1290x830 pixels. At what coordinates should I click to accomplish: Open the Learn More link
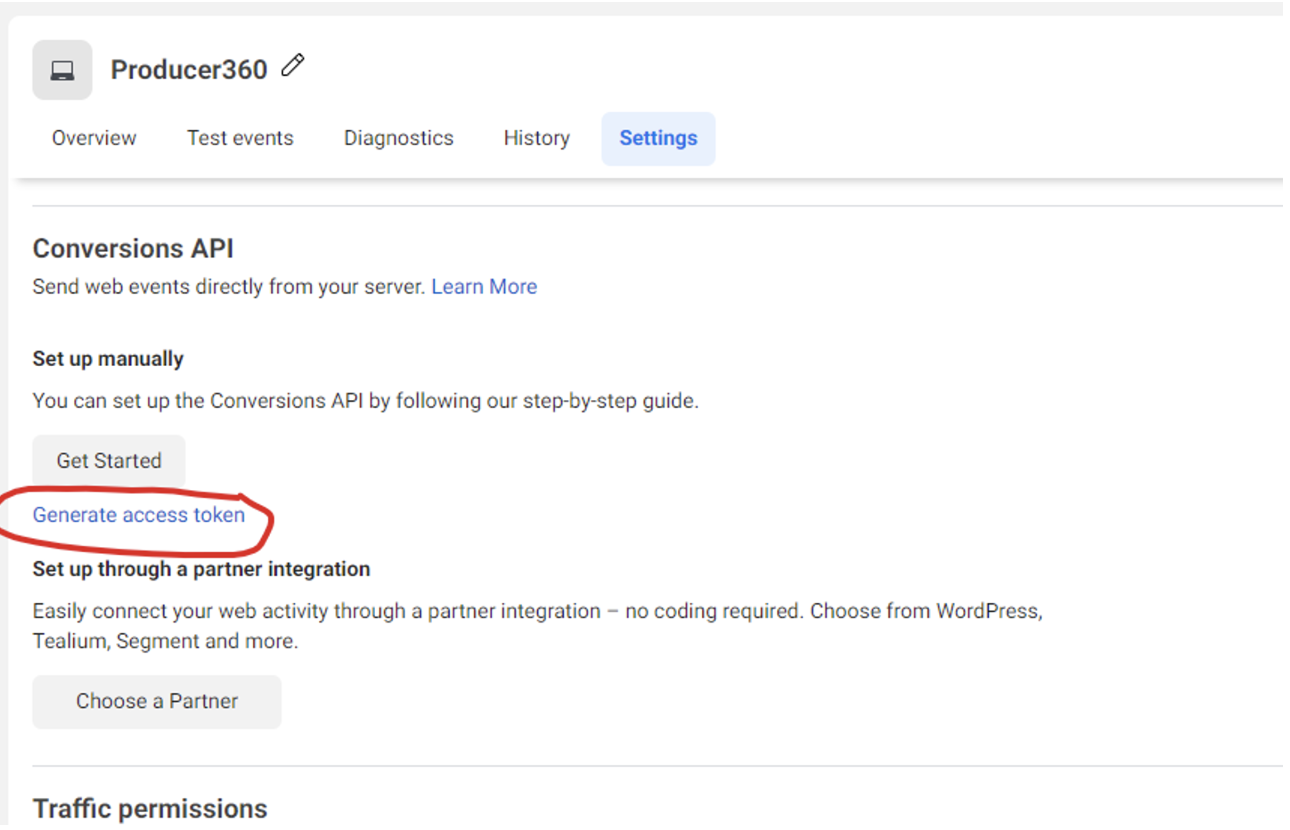(484, 287)
